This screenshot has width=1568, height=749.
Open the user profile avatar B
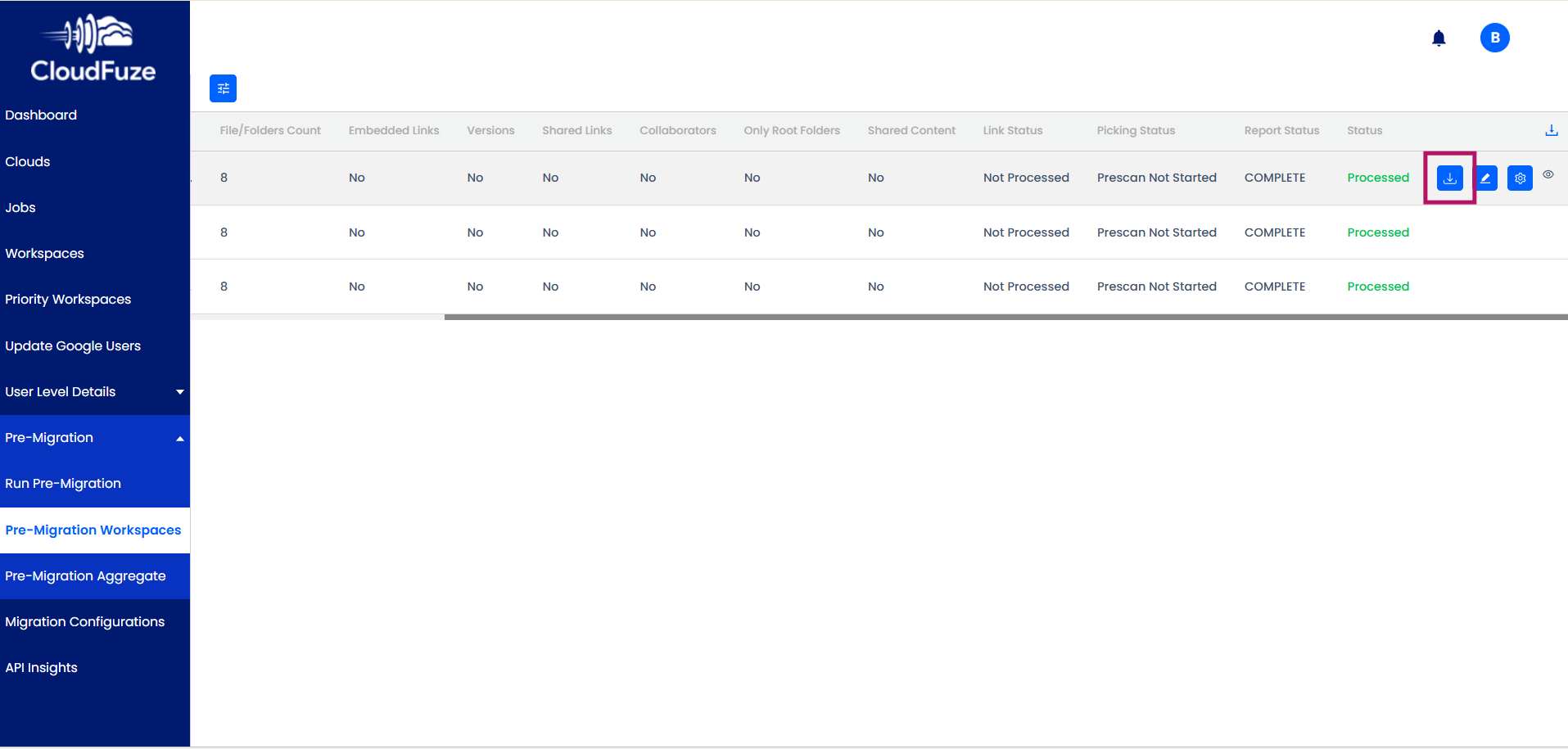click(x=1494, y=38)
